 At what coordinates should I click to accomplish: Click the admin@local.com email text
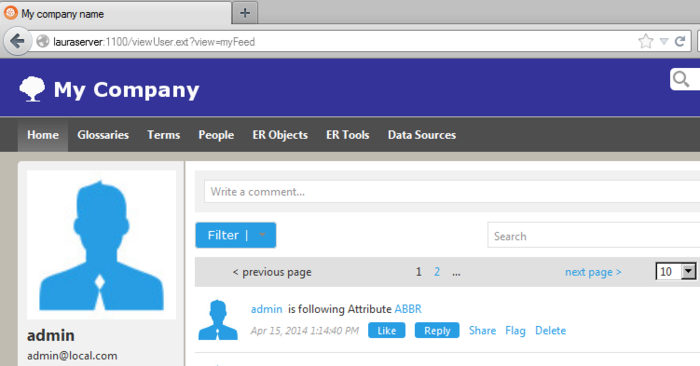(x=72, y=356)
